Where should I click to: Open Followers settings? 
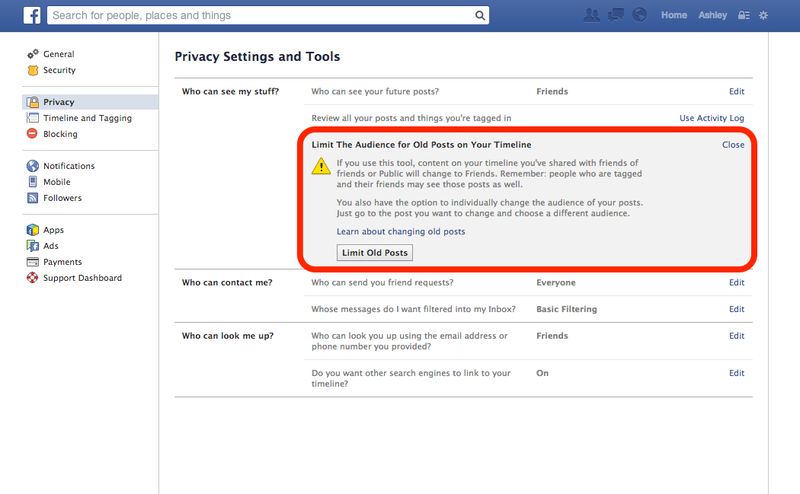62,197
